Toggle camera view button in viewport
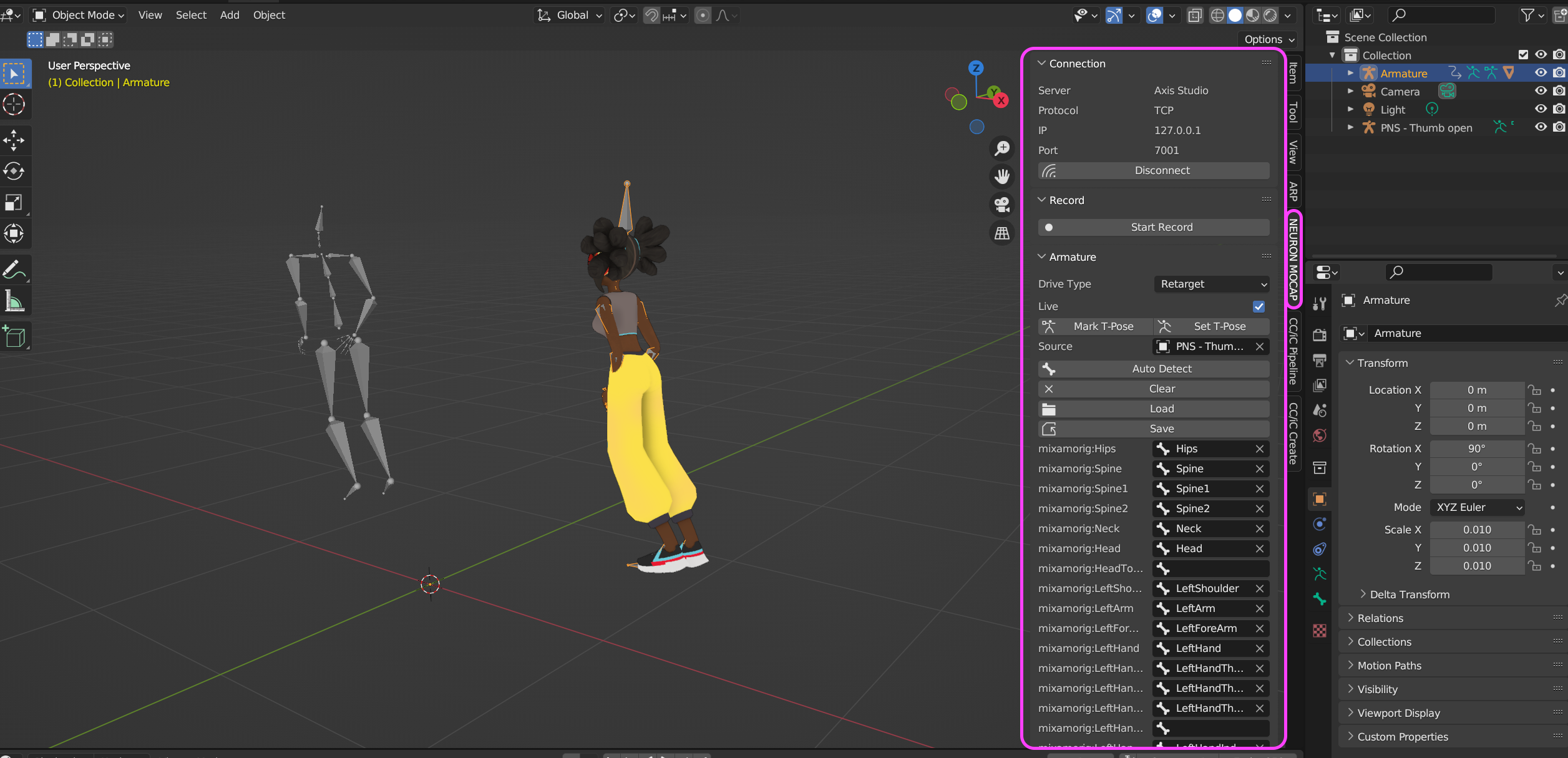 pyautogui.click(x=1002, y=205)
